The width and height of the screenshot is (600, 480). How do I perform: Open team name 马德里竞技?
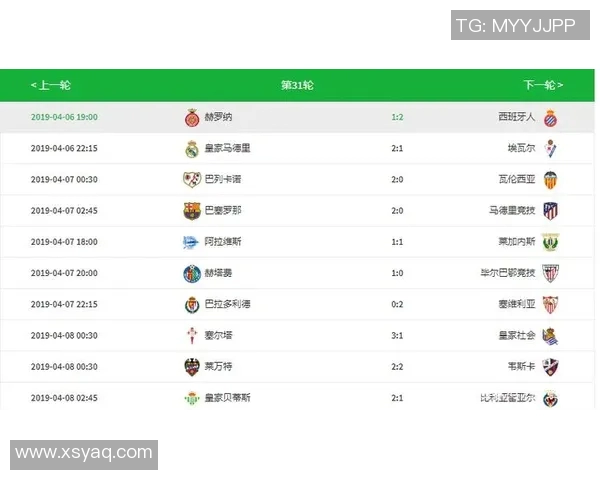pos(512,211)
